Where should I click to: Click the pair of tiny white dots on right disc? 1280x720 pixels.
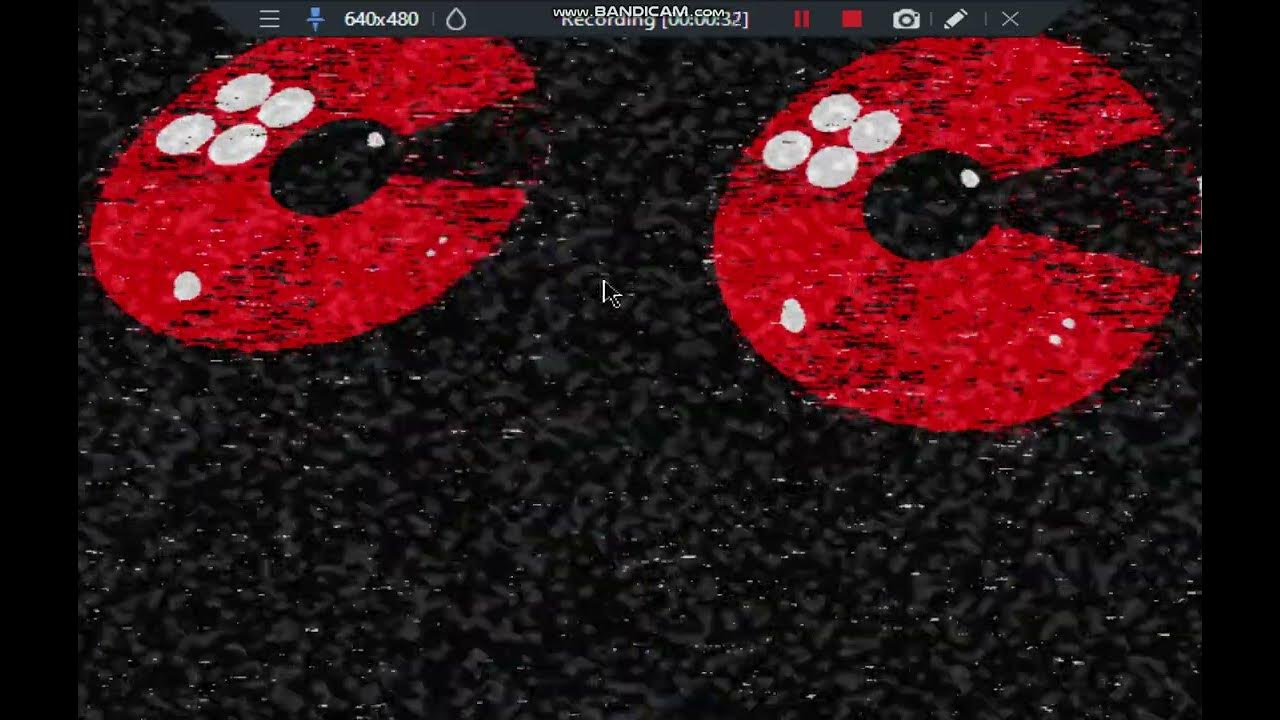1061,332
